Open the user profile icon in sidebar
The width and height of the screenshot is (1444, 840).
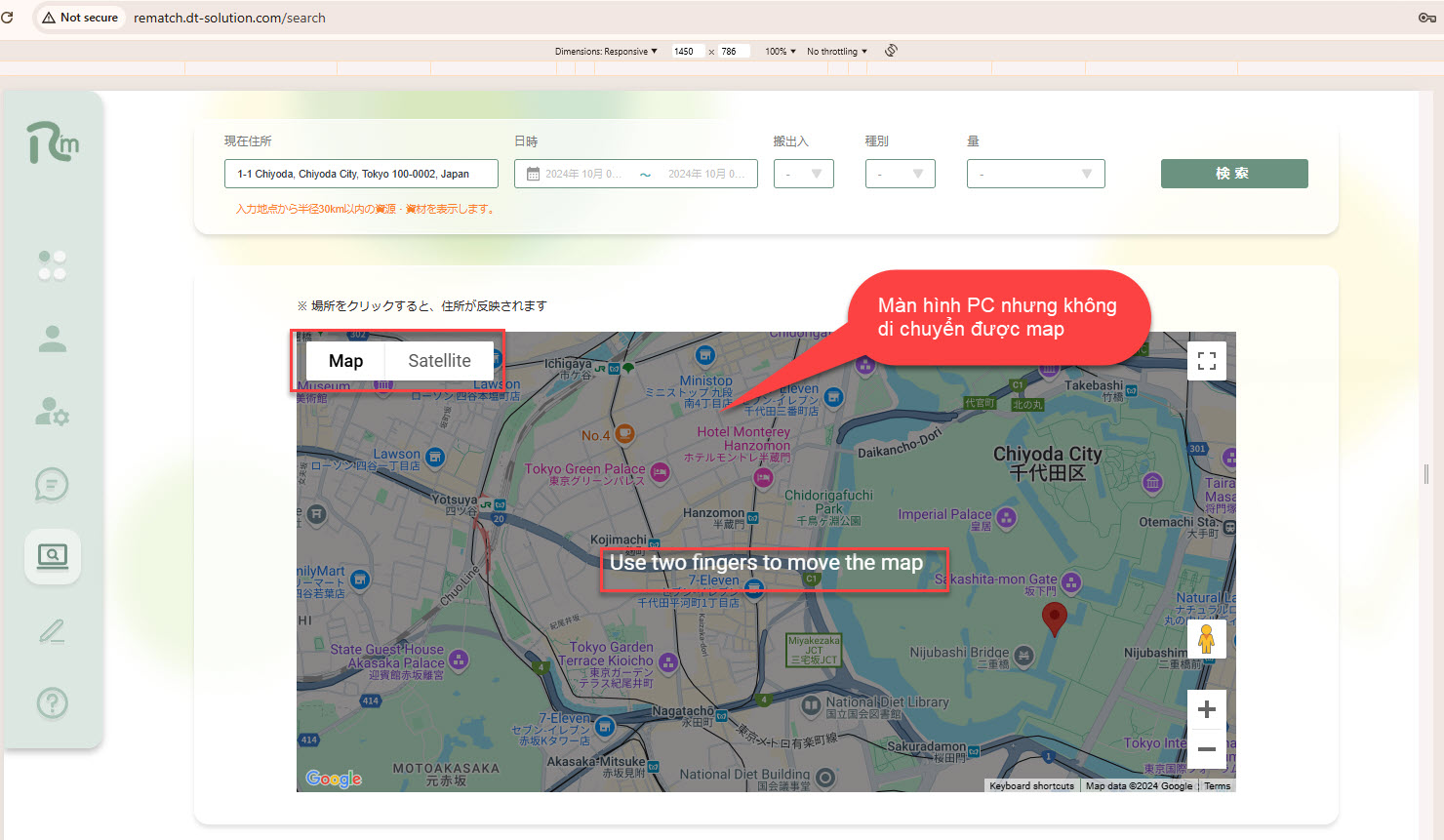tap(53, 339)
